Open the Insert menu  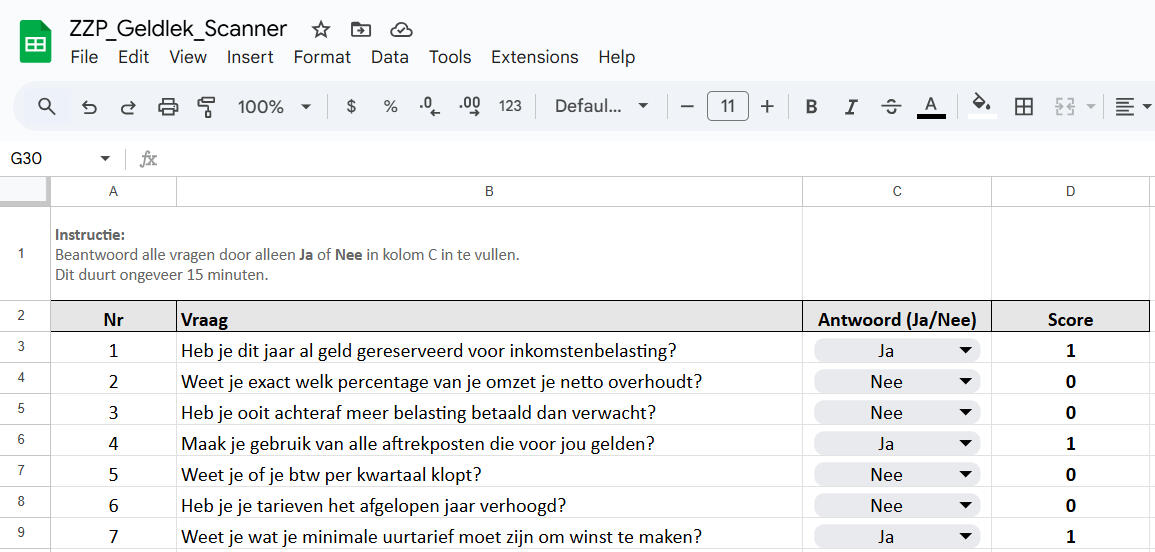click(250, 57)
